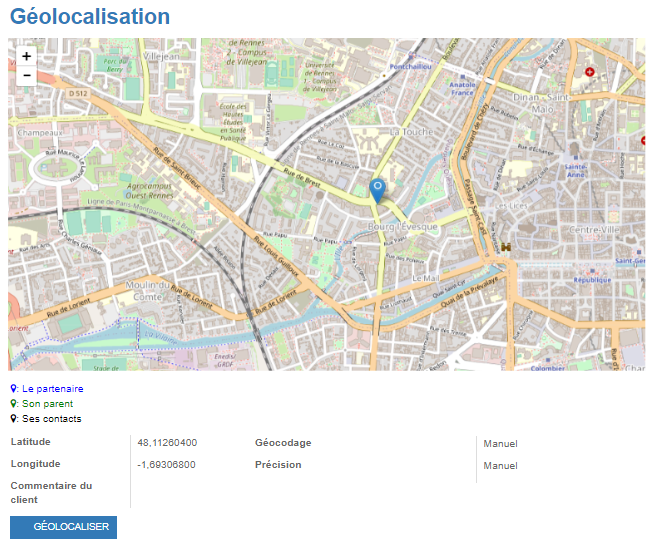The image size is (652, 547).
Task: Click the blue partner location marker
Action: tap(378, 191)
